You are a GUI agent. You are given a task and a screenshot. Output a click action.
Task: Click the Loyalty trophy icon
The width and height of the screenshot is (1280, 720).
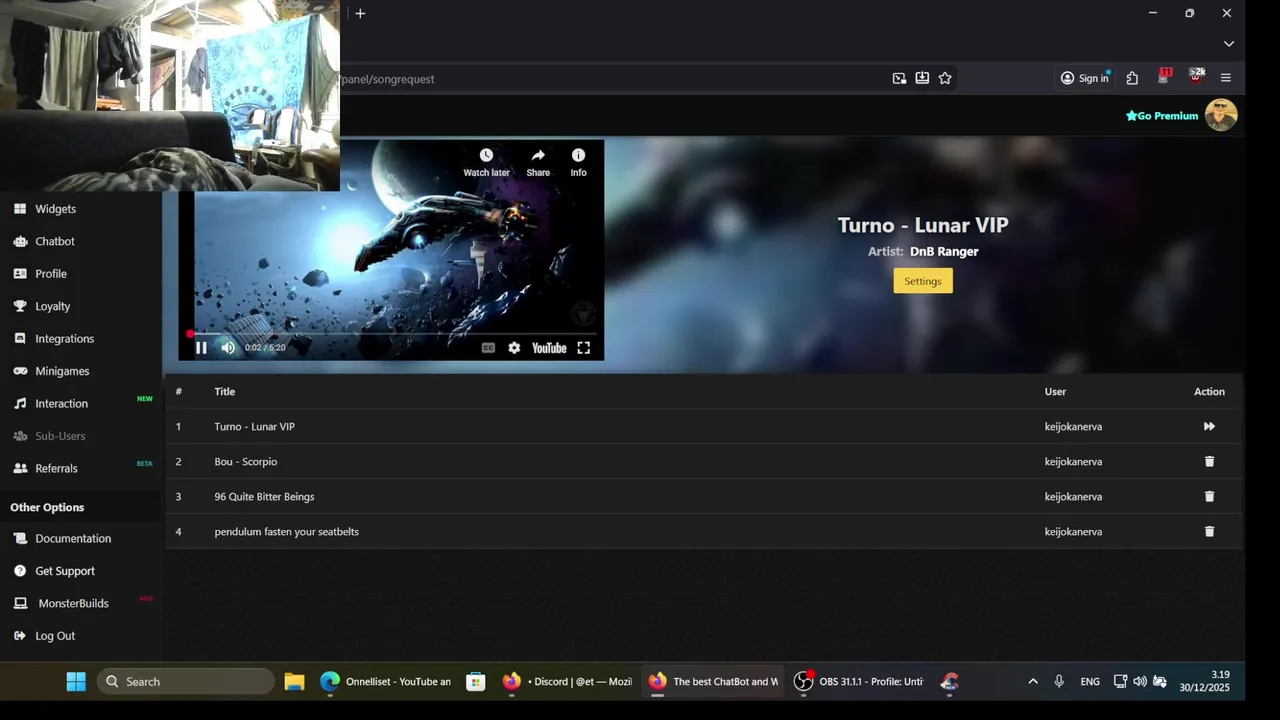(20, 306)
